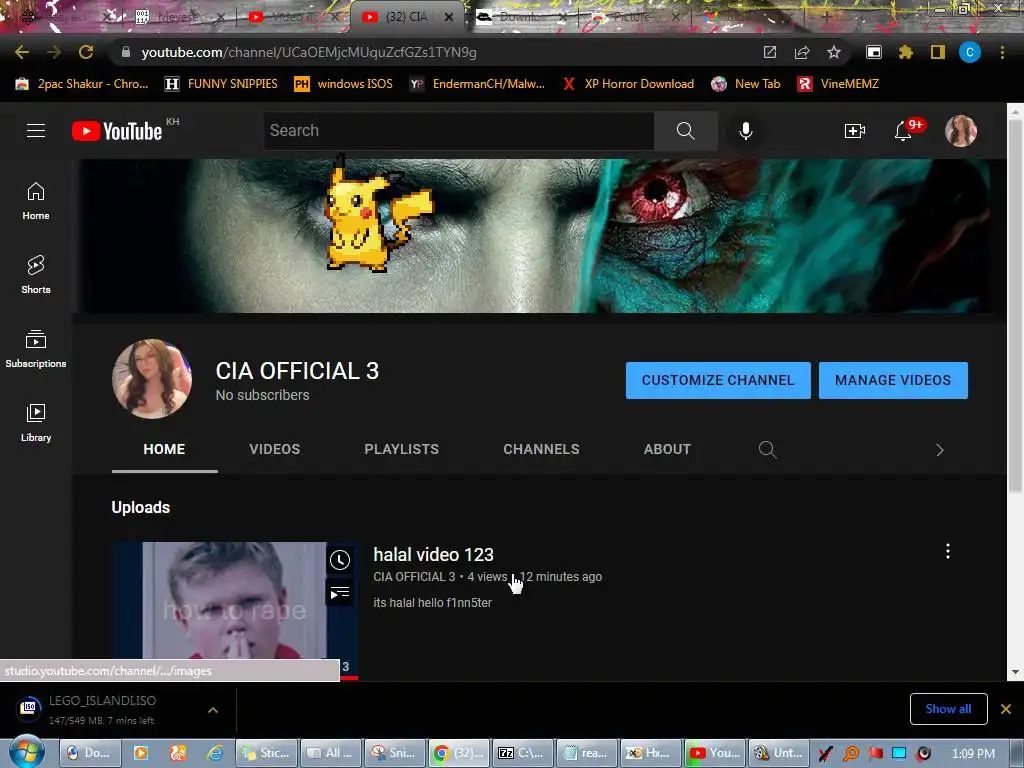Select the HOME channel tab
This screenshot has height=768, width=1024.
[165, 449]
